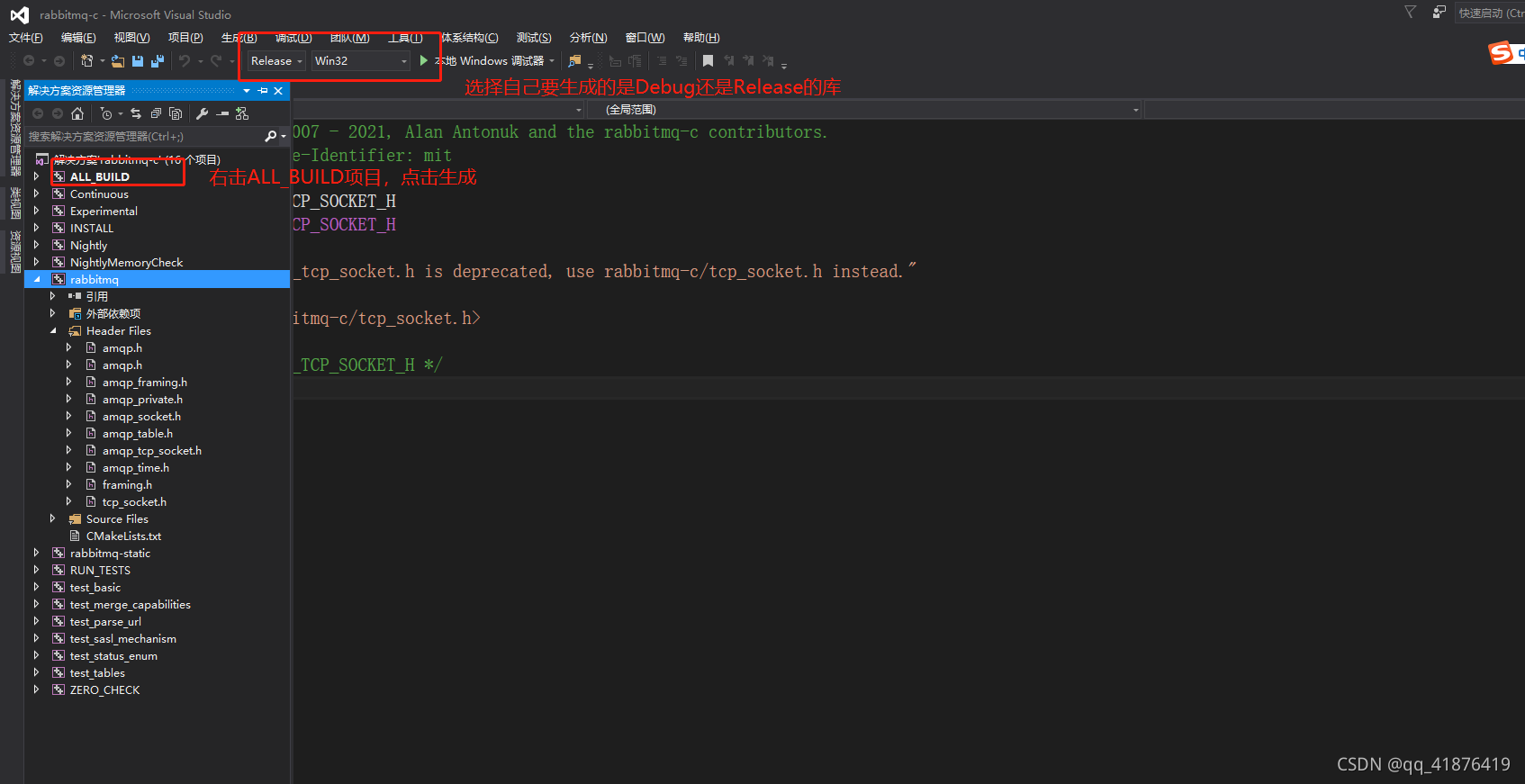Click the Preview Selected Items icon
1525x784 pixels.
pyautogui.click(x=222, y=113)
